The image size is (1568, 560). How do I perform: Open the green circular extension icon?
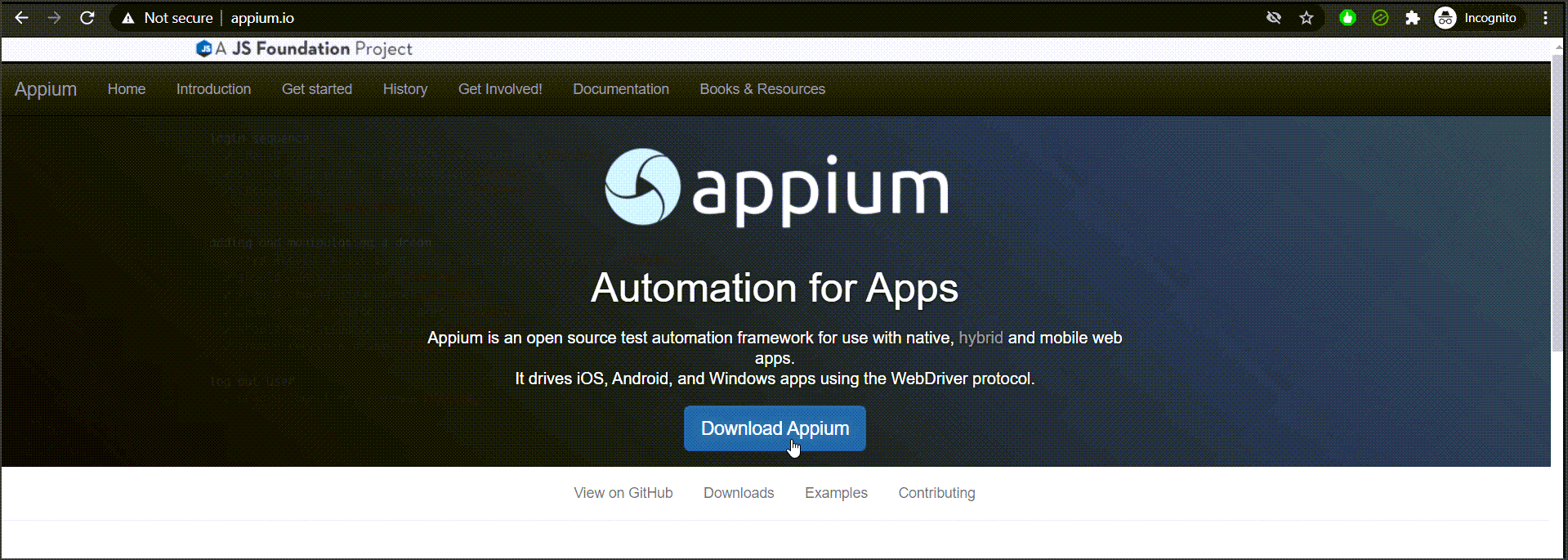[x=1347, y=18]
